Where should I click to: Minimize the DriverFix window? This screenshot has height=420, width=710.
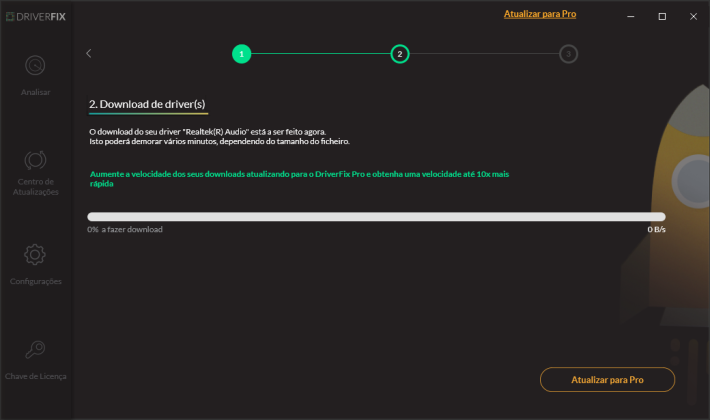click(x=630, y=17)
